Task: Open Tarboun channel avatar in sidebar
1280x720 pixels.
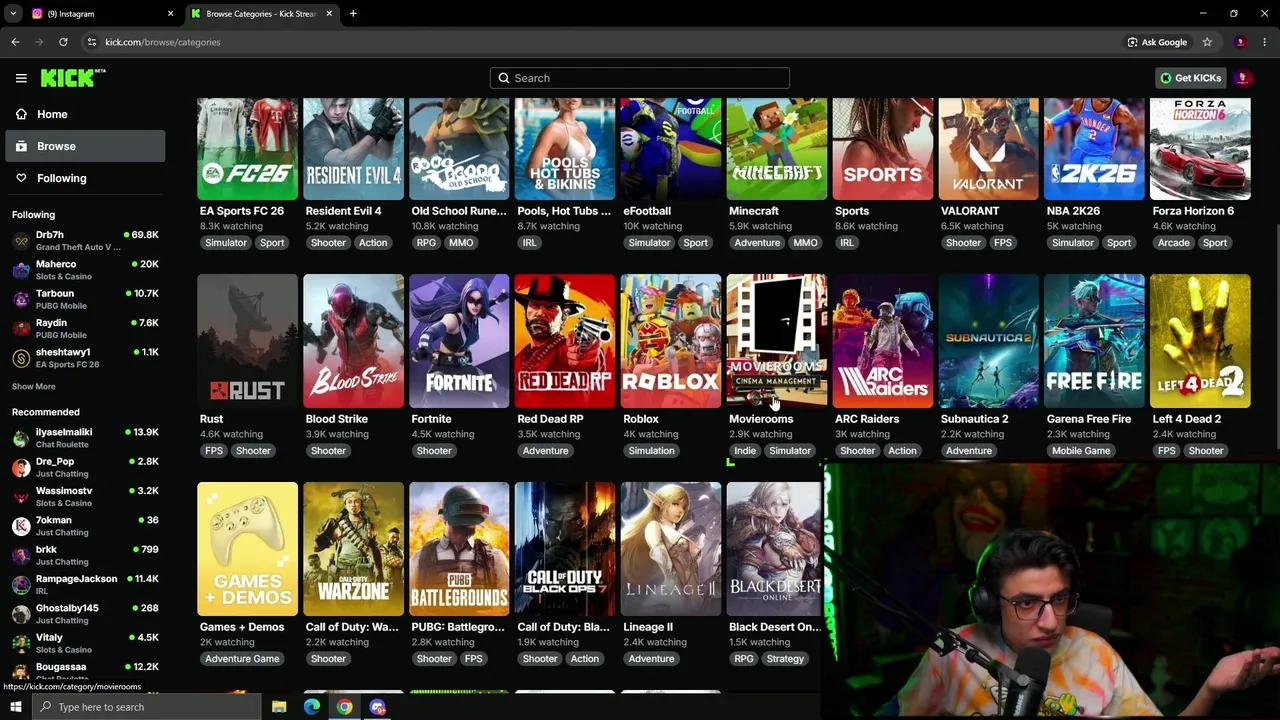Action: 21,300
